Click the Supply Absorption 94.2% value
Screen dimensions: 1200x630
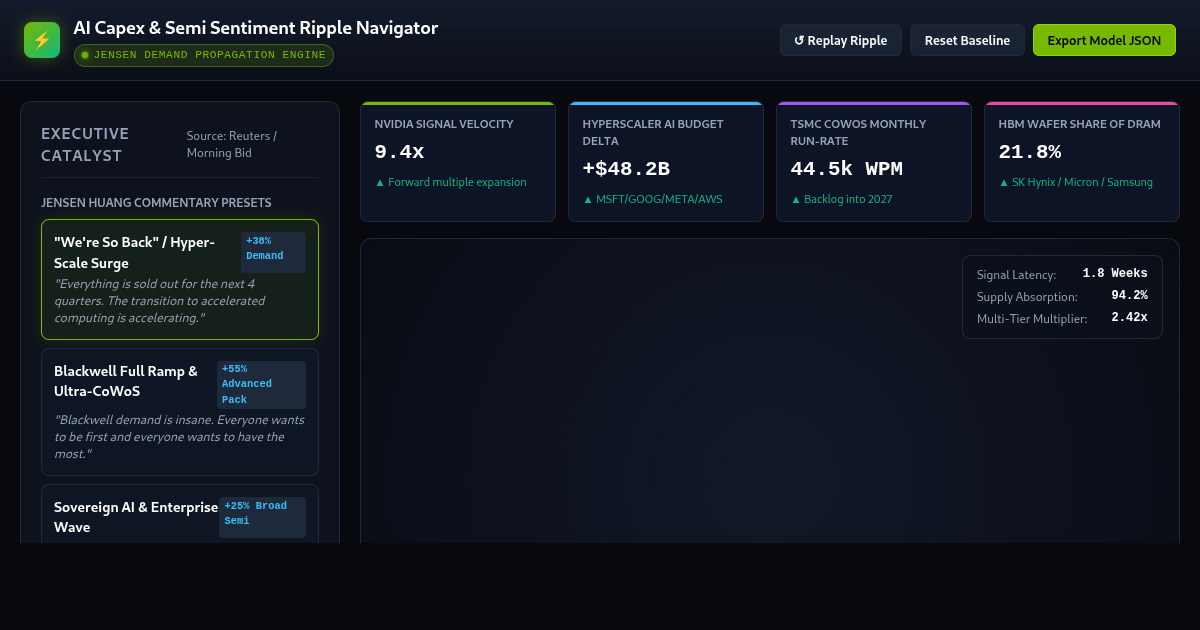pos(1129,295)
